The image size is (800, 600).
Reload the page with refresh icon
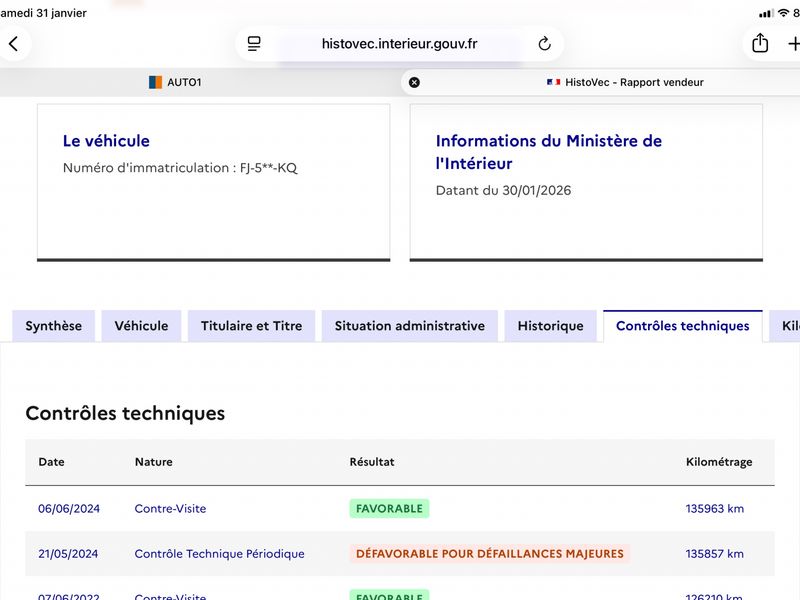tap(544, 44)
